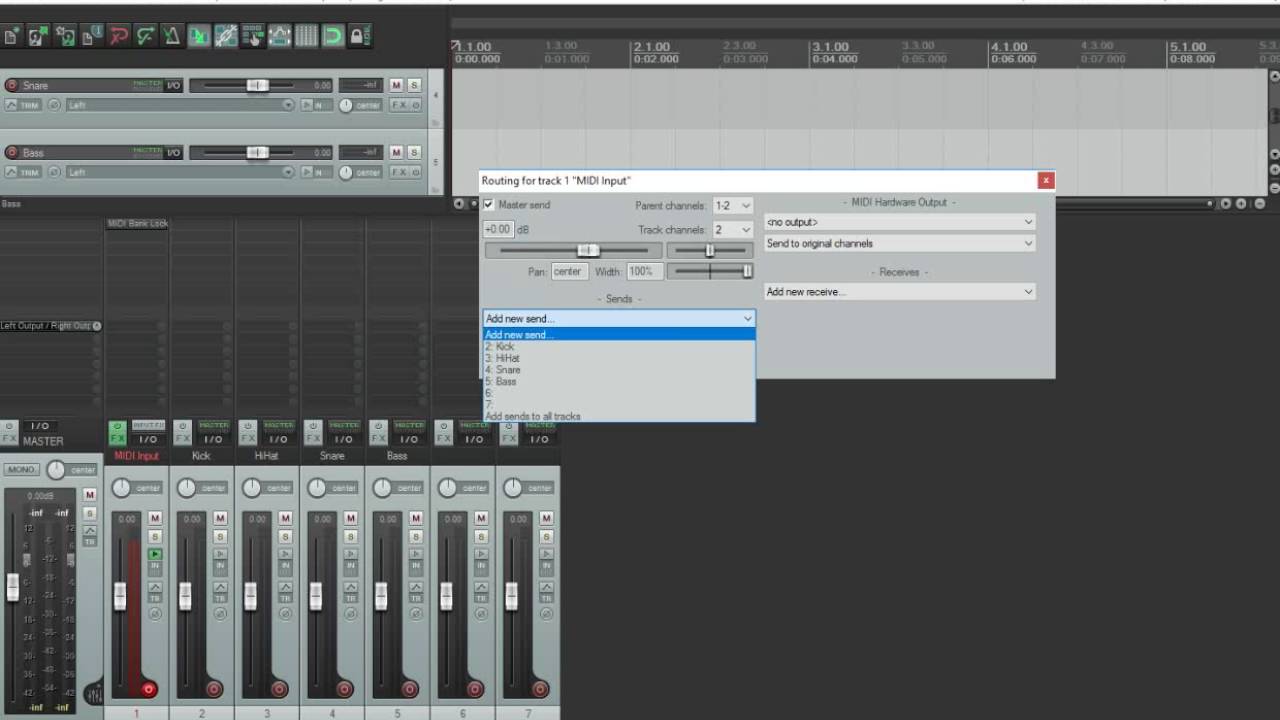Image resolution: width=1280 pixels, height=720 pixels.
Task: Click the MONO button on master strip
Action: click(22, 470)
